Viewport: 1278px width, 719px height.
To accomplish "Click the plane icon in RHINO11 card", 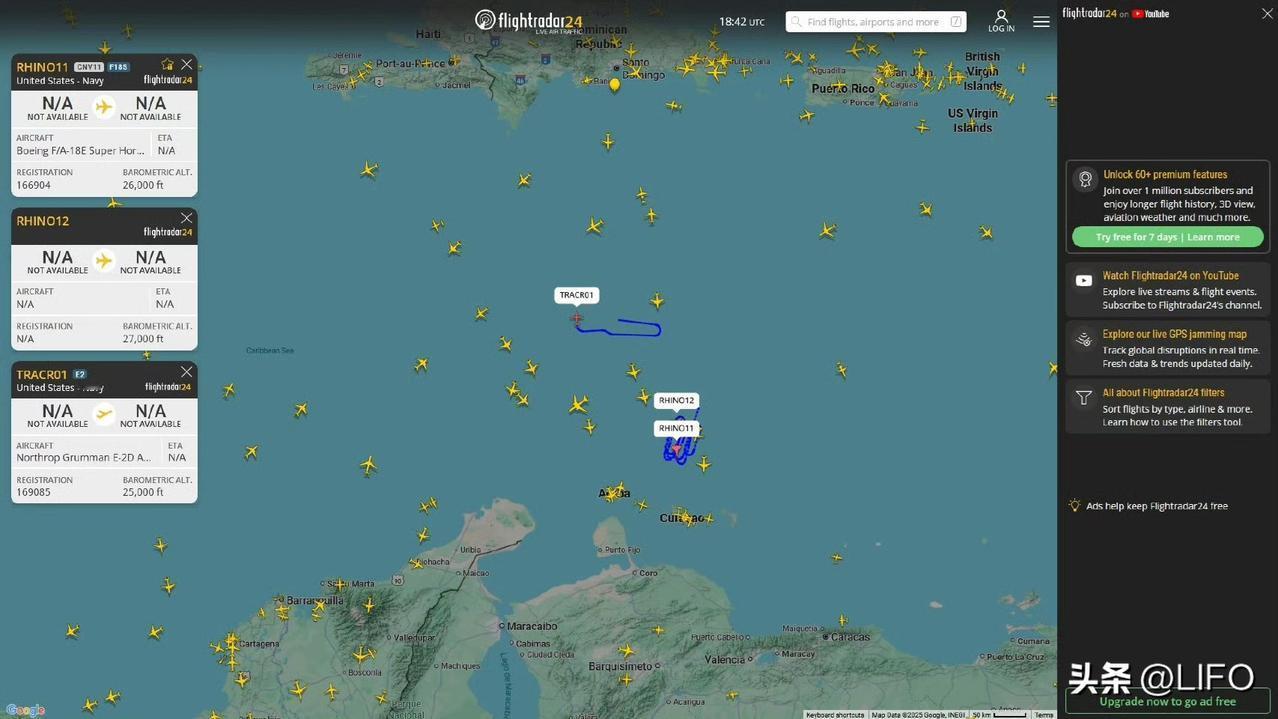I will point(104,107).
